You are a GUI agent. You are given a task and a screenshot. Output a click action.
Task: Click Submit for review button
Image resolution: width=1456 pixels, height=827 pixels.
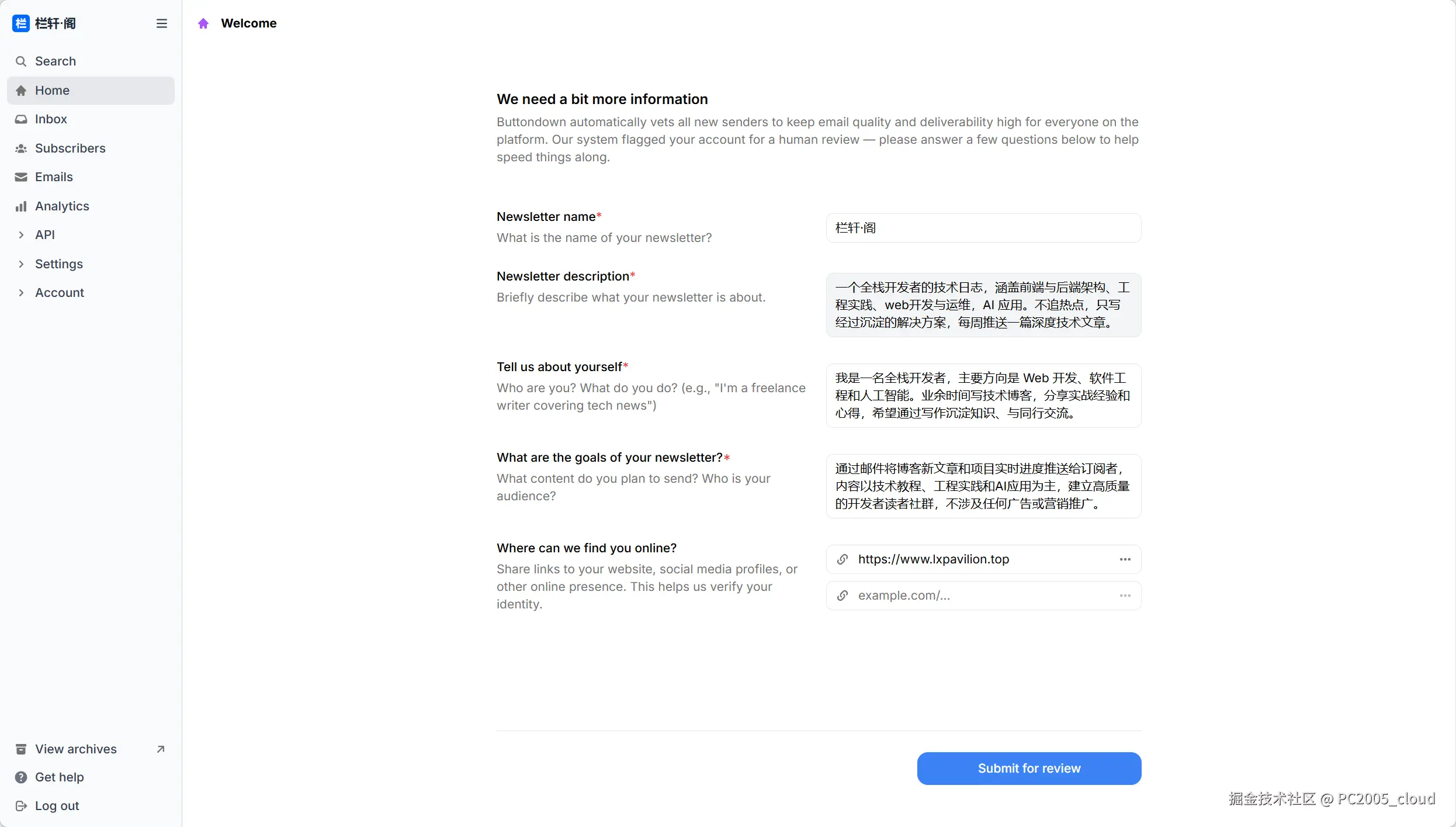pyautogui.click(x=1029, y=769)
